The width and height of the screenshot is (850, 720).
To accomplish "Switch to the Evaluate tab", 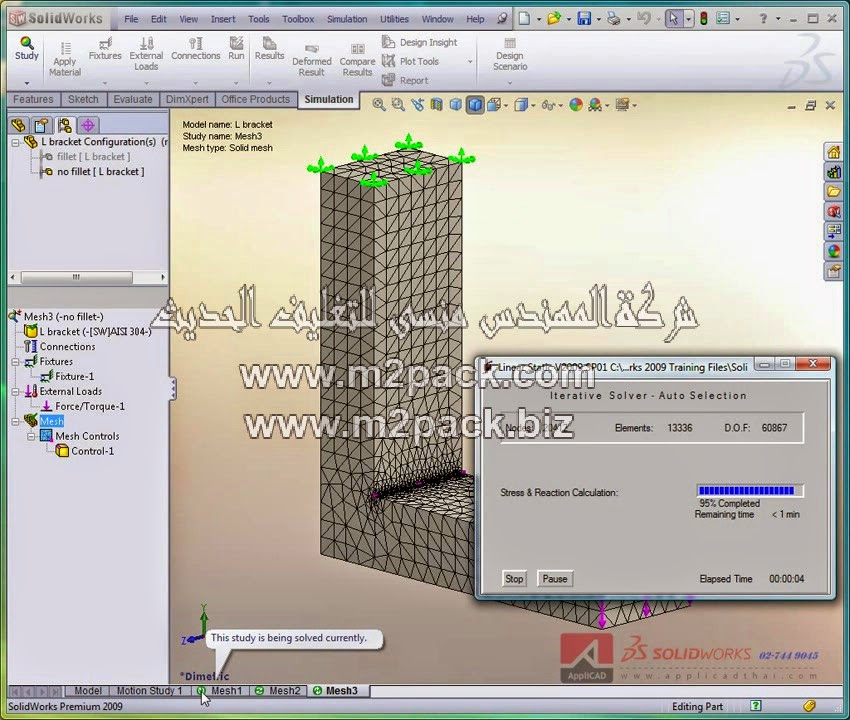I will (x=133, y=99).
